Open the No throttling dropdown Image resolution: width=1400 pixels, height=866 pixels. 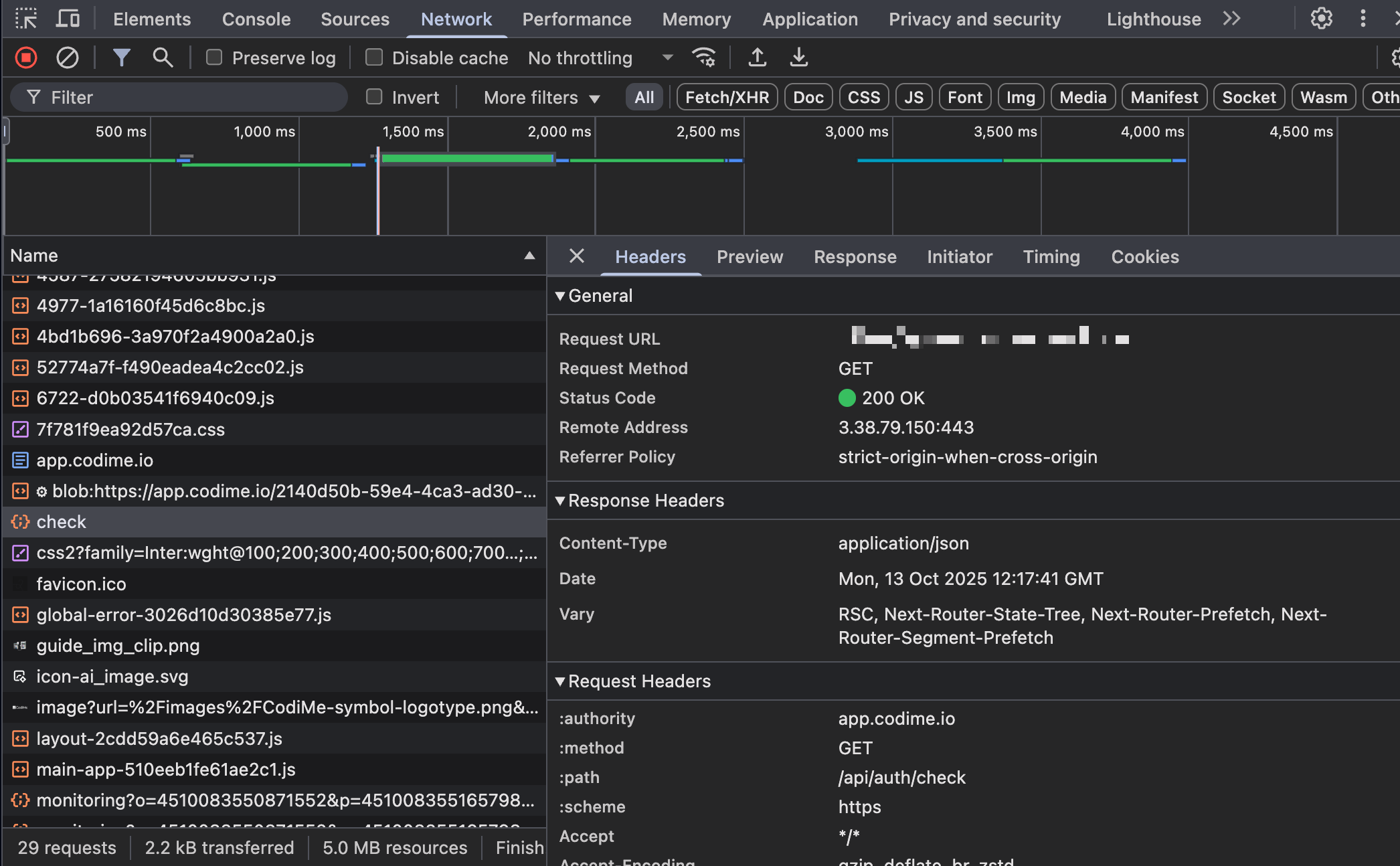(x=600, y=58)
